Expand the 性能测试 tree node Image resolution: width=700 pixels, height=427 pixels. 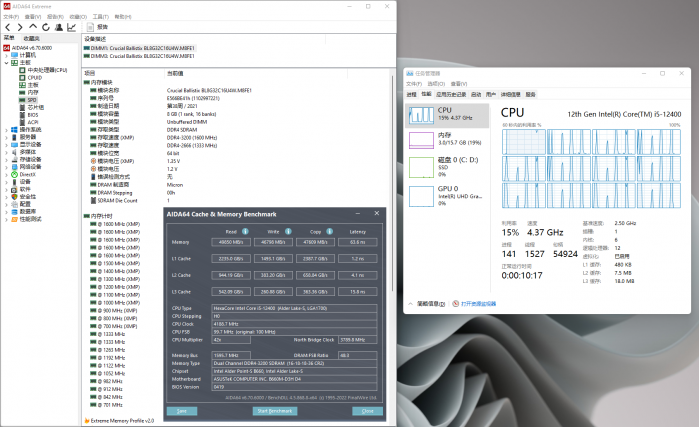click(4, 218)
